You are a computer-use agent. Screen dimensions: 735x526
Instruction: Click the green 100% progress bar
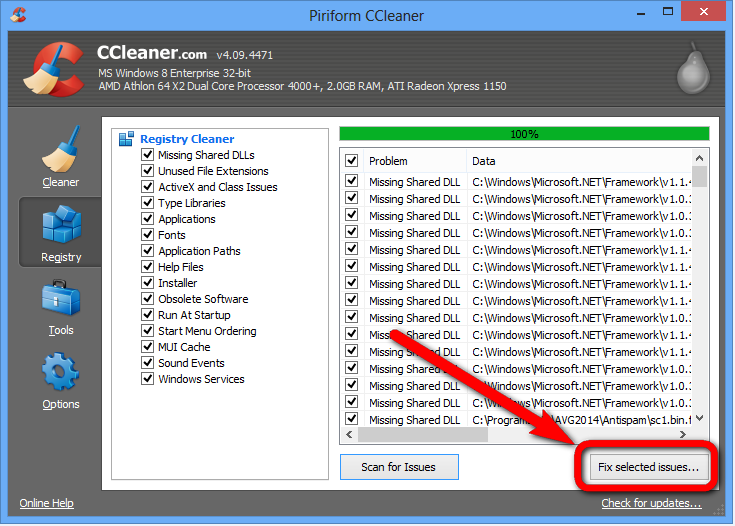point(524,134)
